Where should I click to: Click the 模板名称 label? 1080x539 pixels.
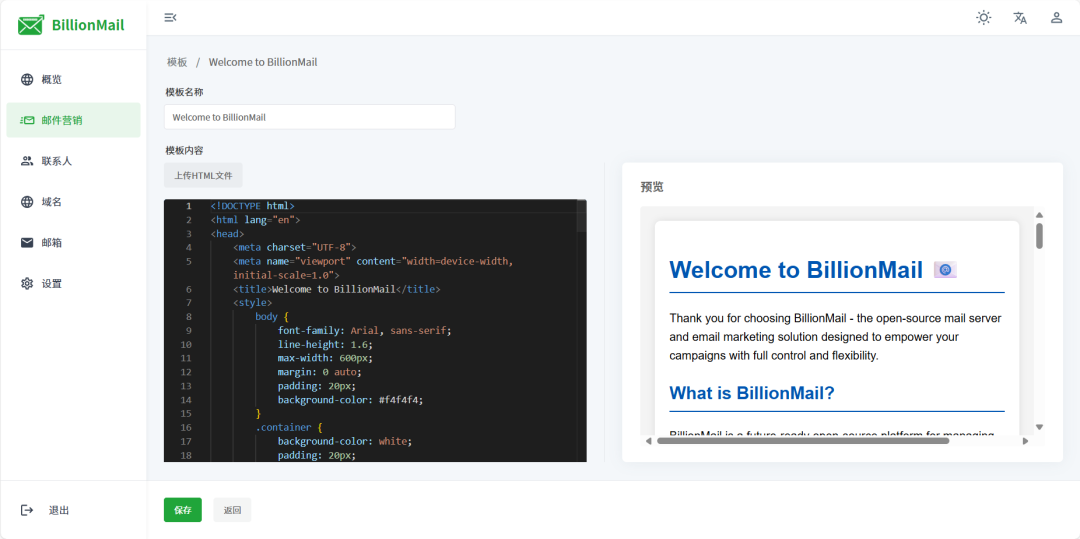pyautogui.click(x=184, y=92)
